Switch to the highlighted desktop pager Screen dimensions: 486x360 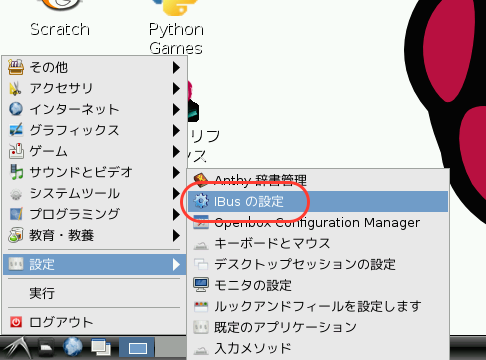[137, 348]
